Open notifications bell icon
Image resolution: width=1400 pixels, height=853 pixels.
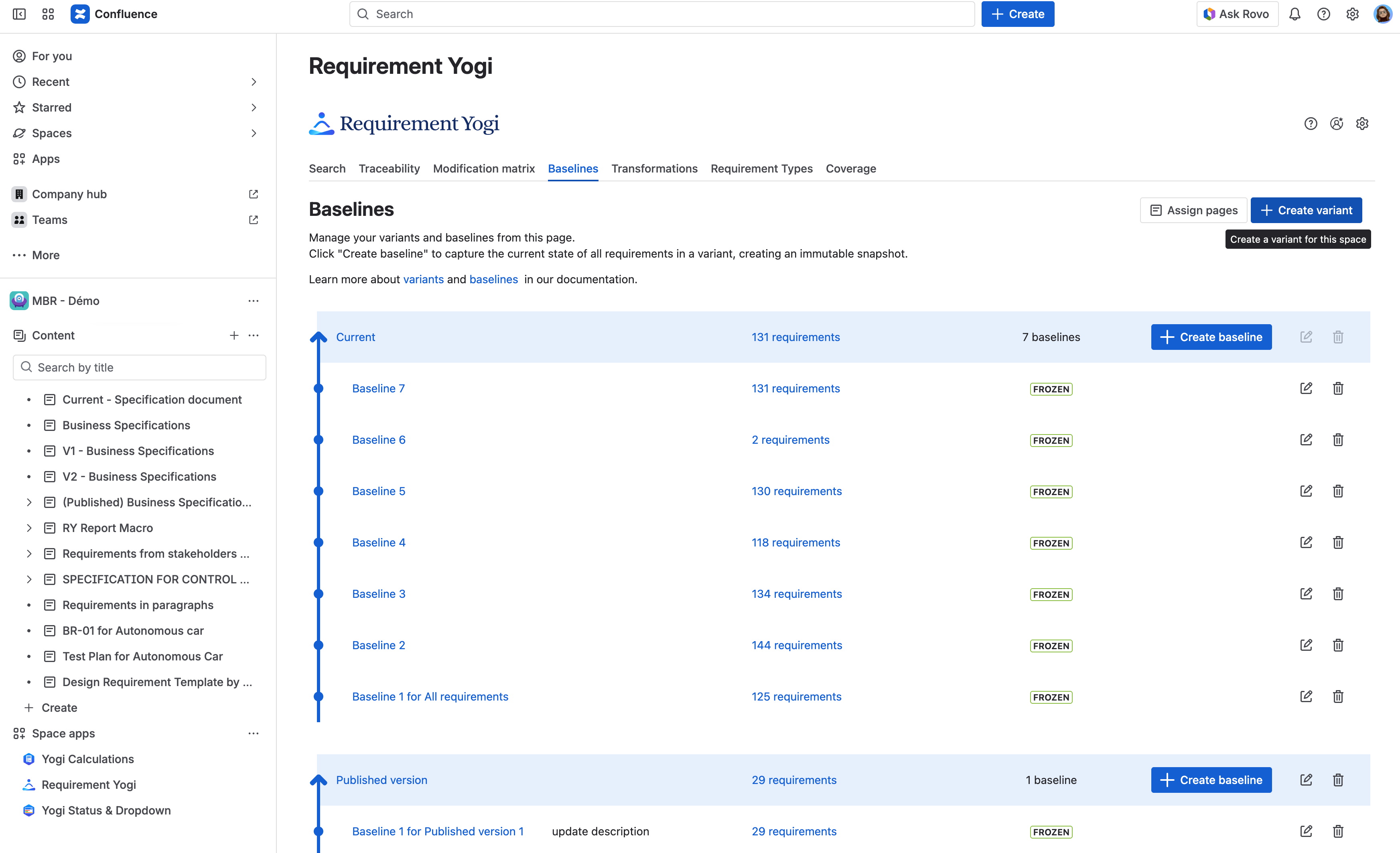click(x=1294, y=14)
